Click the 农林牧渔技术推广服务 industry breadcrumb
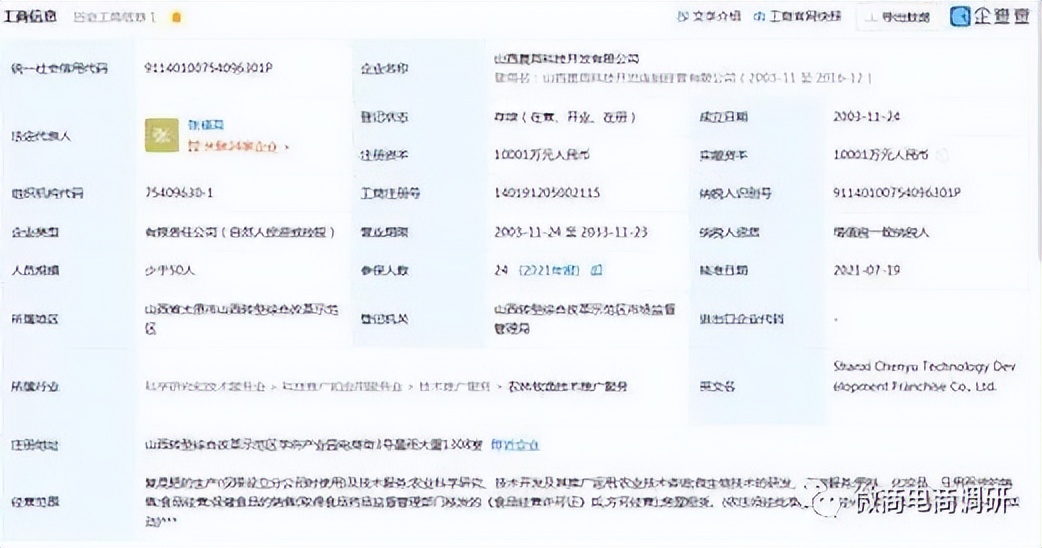The width and height of the screenshot is (1042, 548). tap(568, 386)
